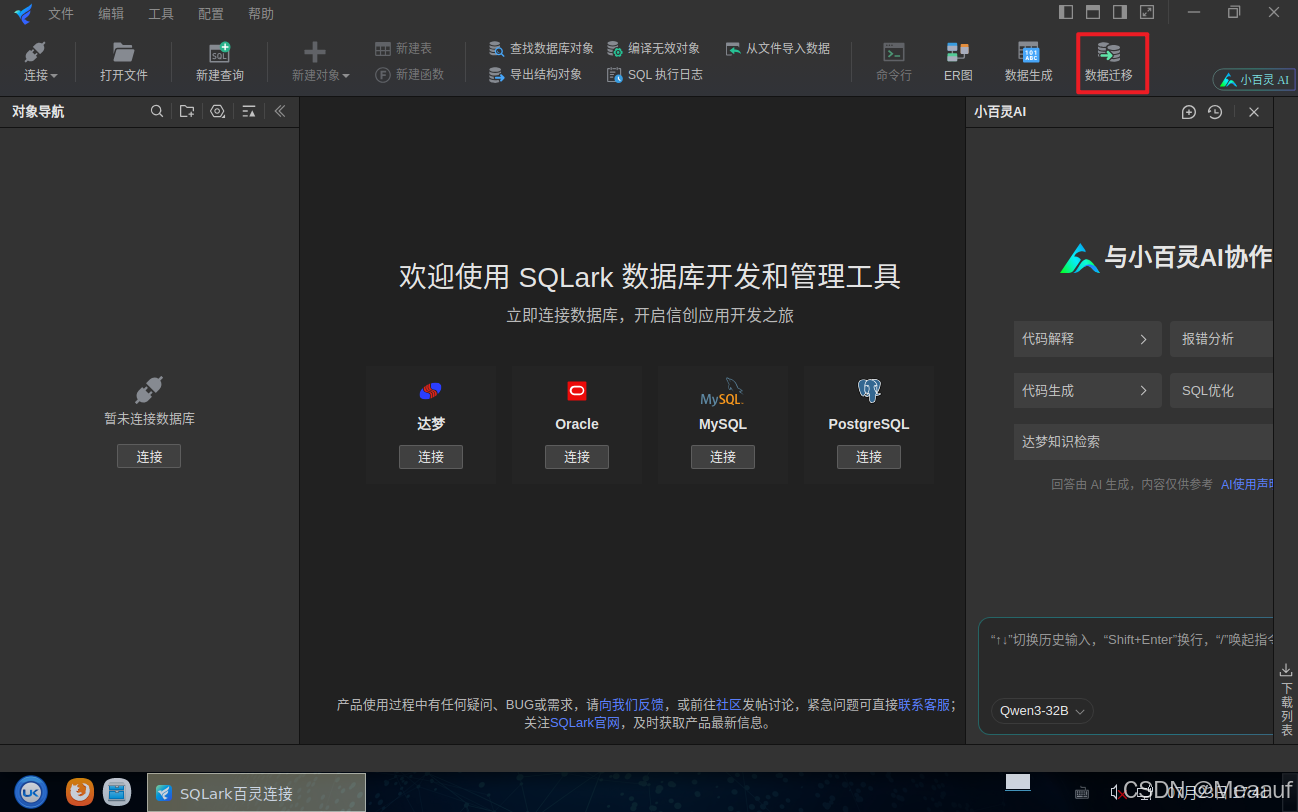Open the 社区 link
Screen dimensions: 1298x812
click(x=728, y=705)
